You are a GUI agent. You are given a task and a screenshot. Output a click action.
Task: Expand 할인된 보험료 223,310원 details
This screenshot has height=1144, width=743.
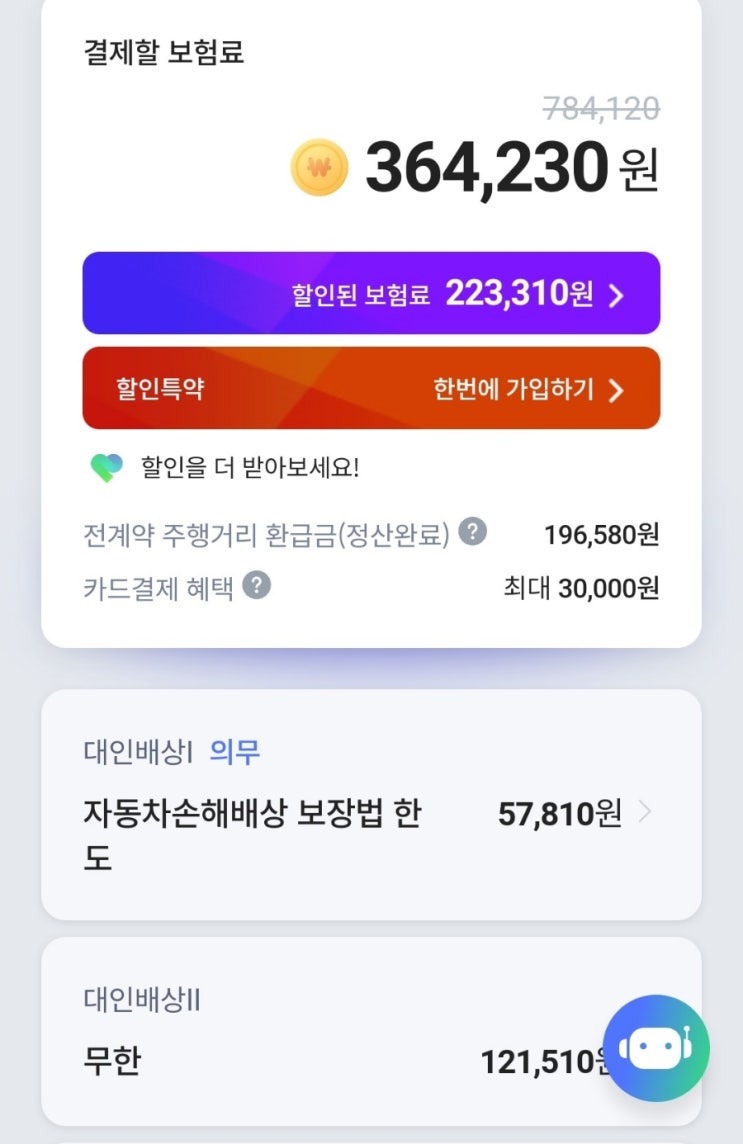pos(617,295)
